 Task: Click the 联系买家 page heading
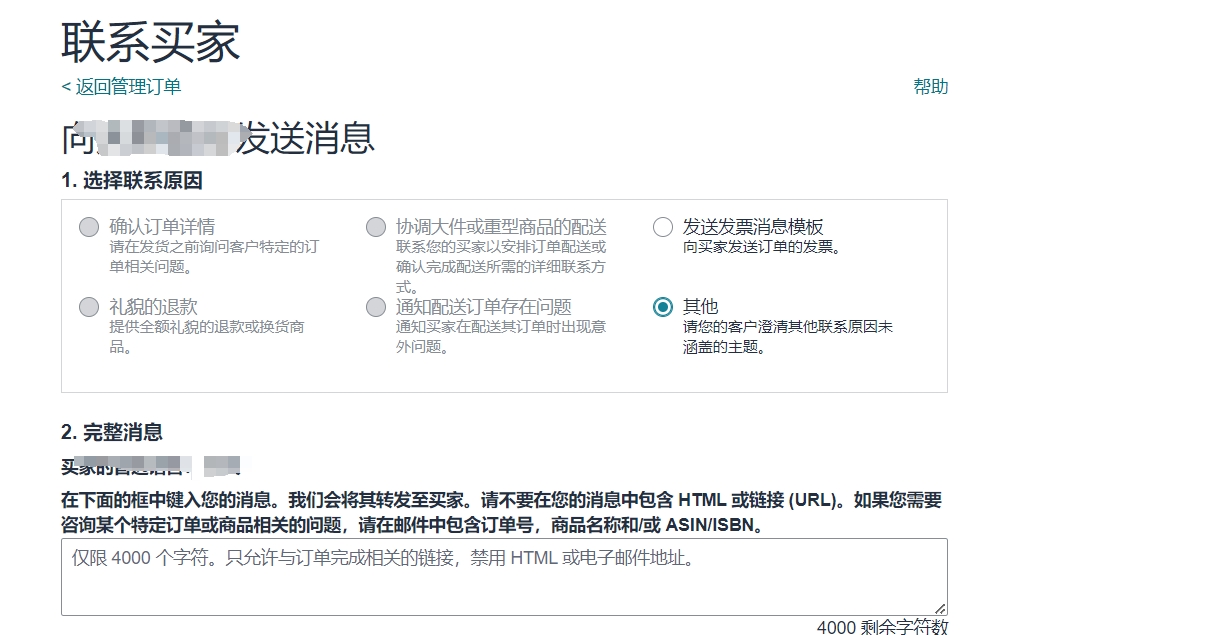click(x=151, y=42)
